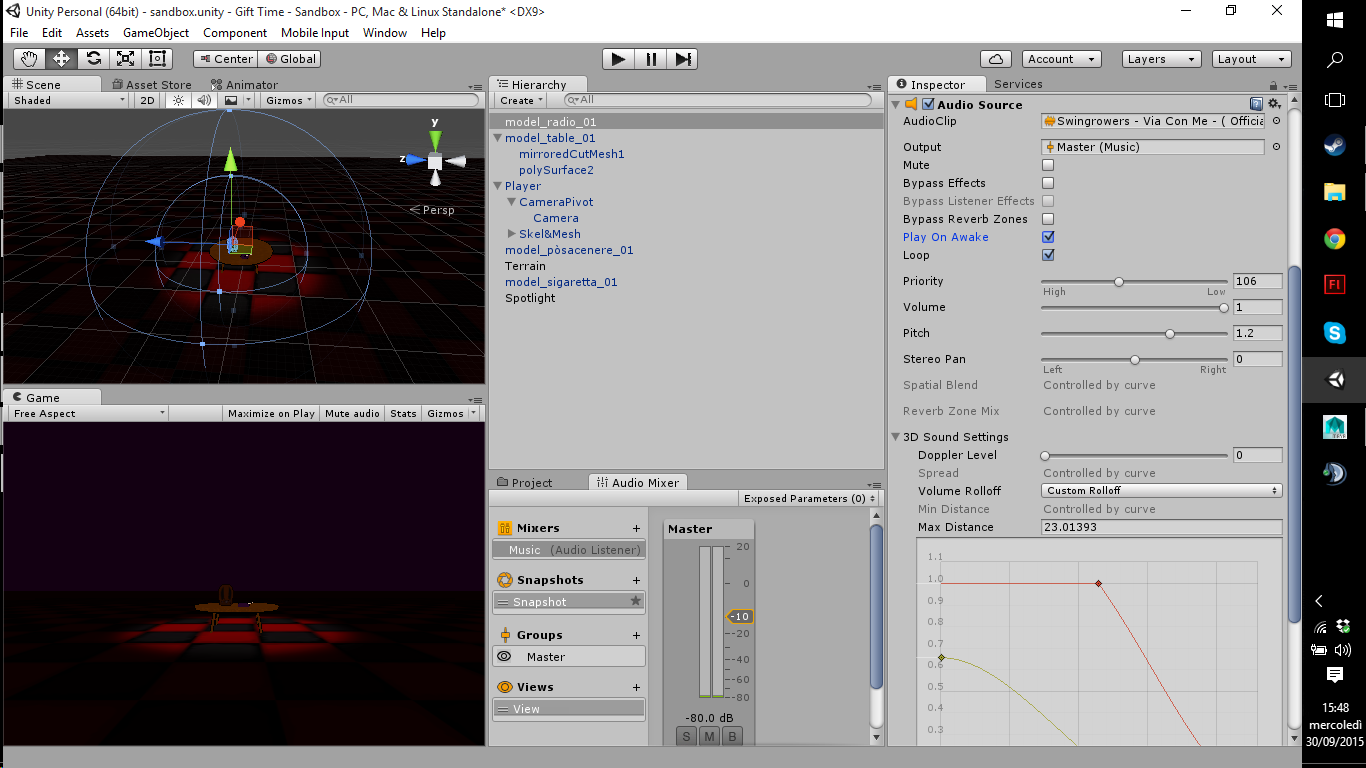
Task: Select the Hand tool in toolbar
Action: click(x=29, y=59)
